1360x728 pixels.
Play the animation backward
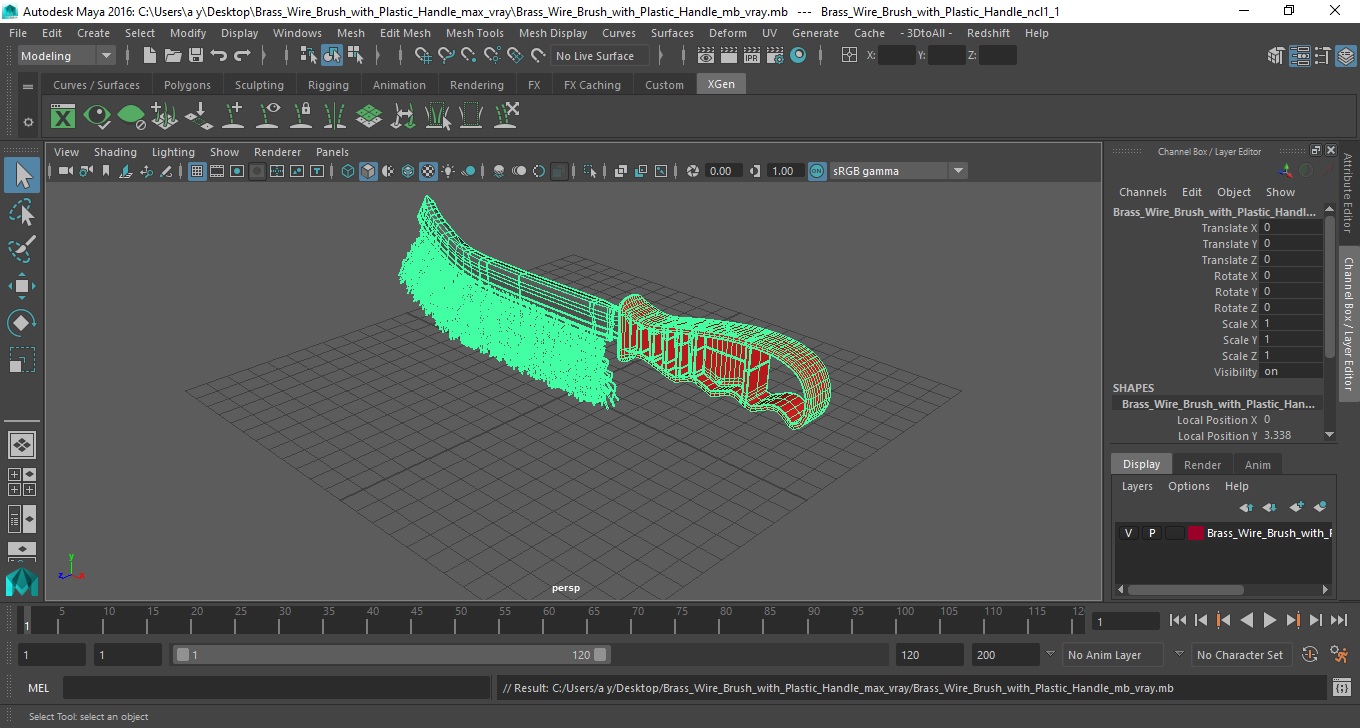pyautogui.click(x=1247, y=621)
